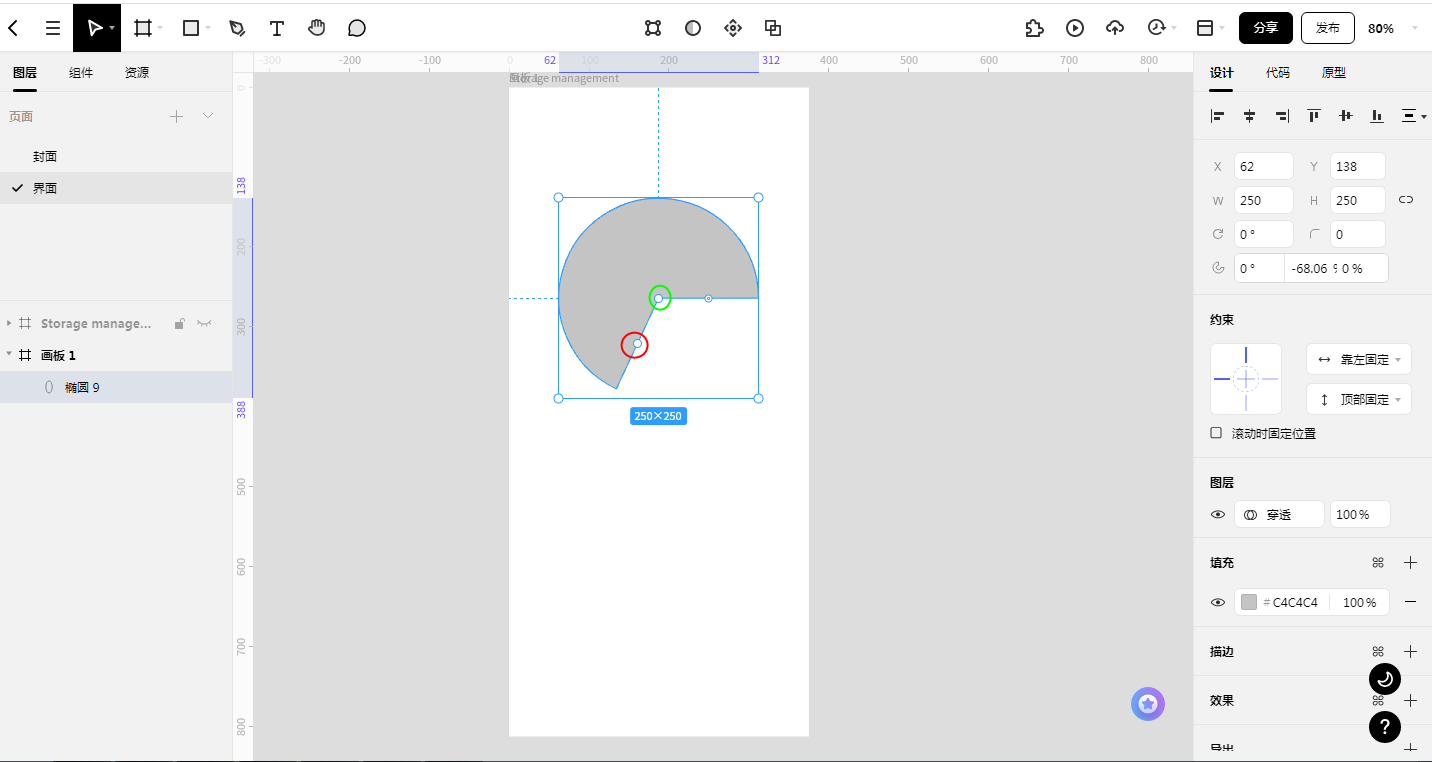This screenshot has height=762, width=1432.
Task: Open the plugins puzzle icon
Action: pos(1035,28)
